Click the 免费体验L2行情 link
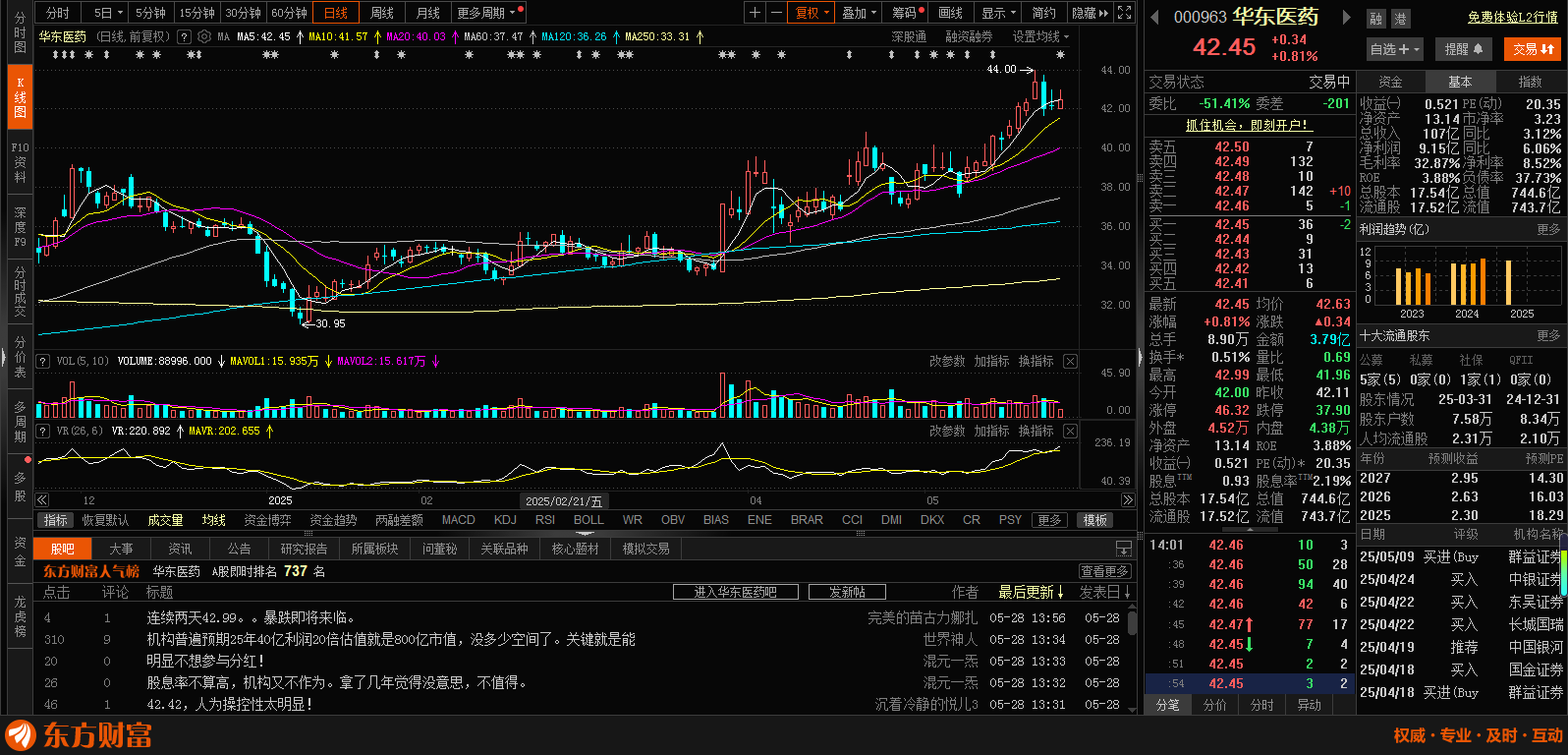The height and width of the screenshot is (755, 1568). [1513, 17]
